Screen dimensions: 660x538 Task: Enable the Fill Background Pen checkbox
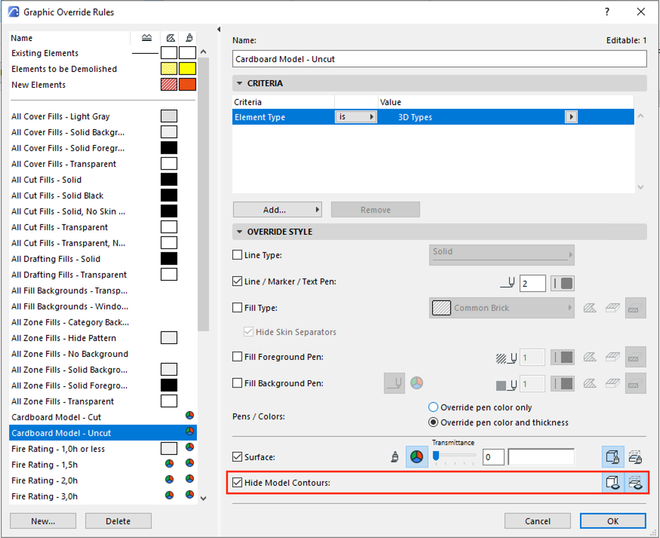[237, 383]
